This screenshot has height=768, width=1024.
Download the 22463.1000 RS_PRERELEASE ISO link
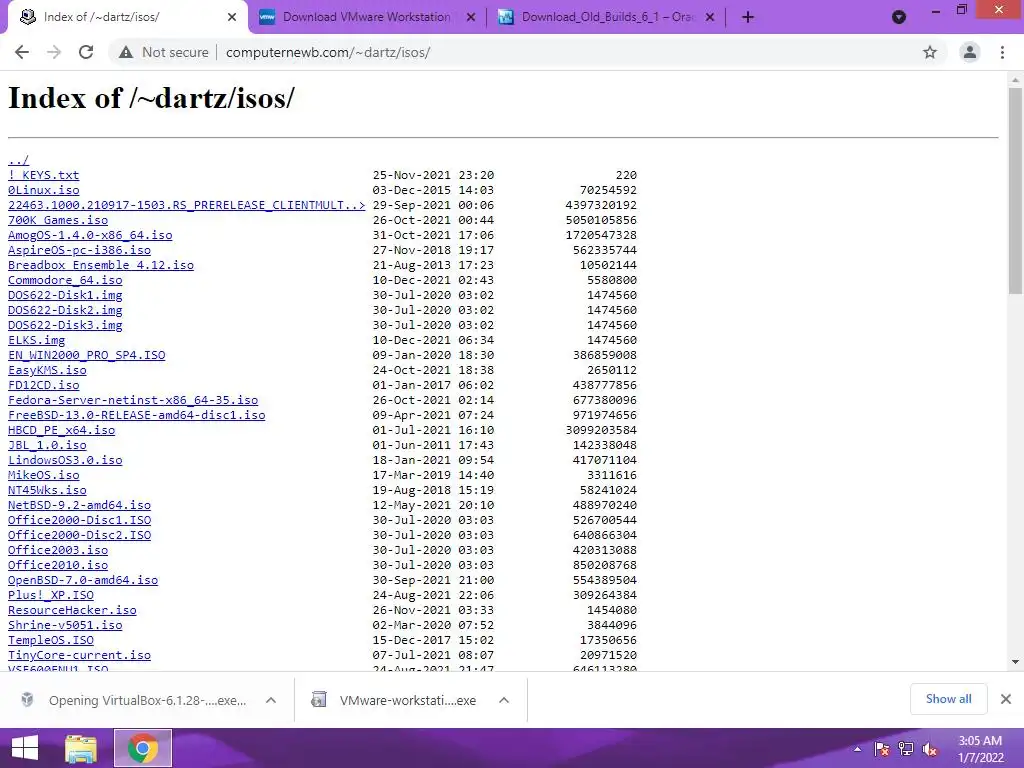186,205
